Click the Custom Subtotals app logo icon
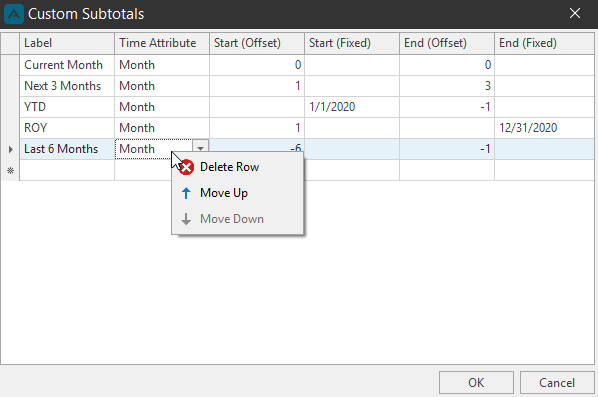This screenshot has height=397, width=598. point(14,14)
